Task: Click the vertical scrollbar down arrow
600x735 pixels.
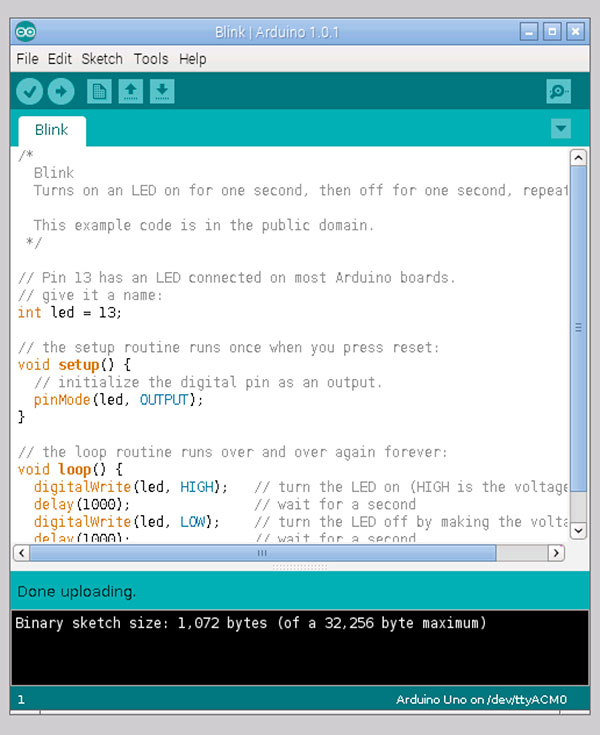Action: (x=578, y=531)
